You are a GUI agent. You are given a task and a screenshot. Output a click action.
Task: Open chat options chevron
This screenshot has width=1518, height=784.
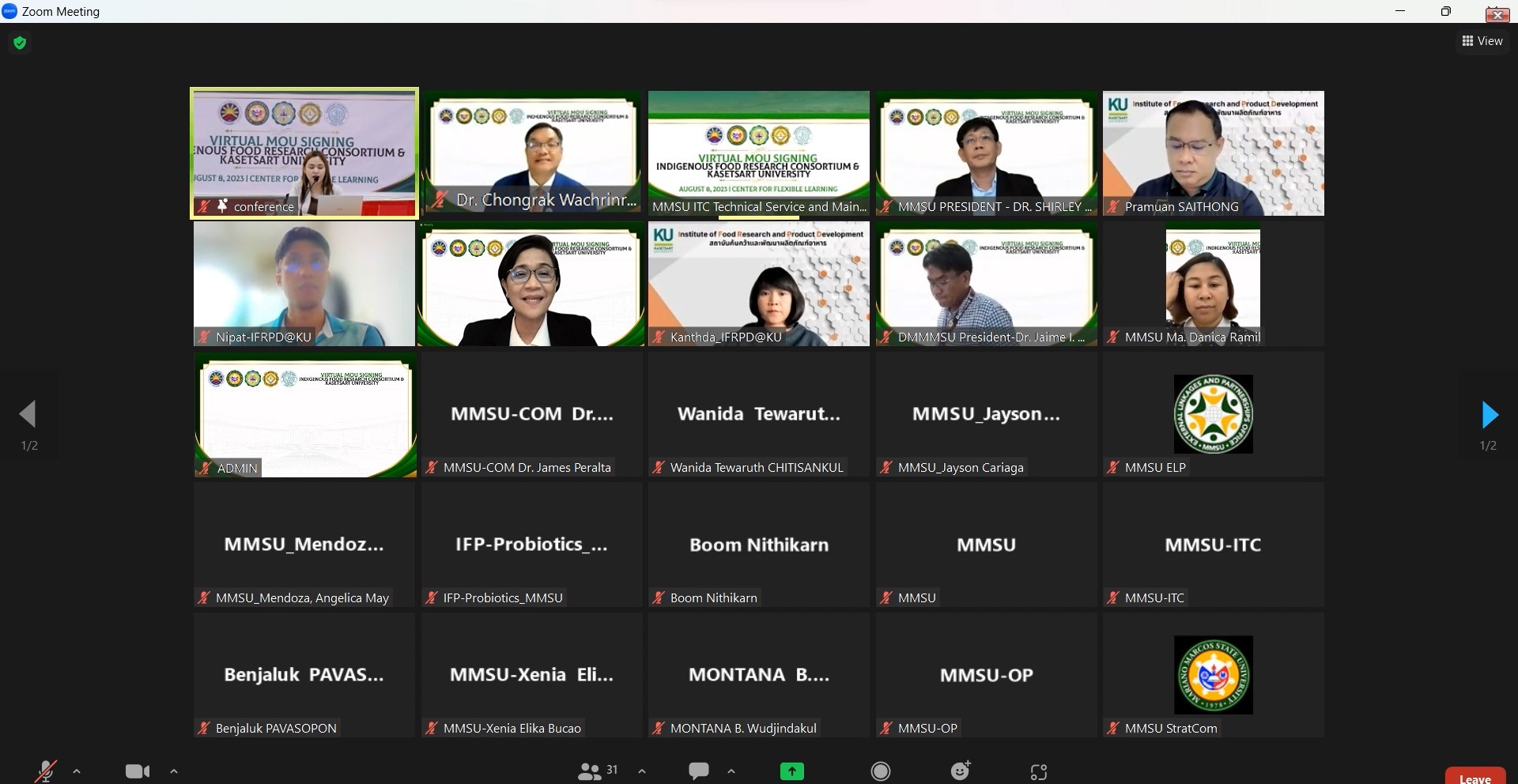(731, 771)
